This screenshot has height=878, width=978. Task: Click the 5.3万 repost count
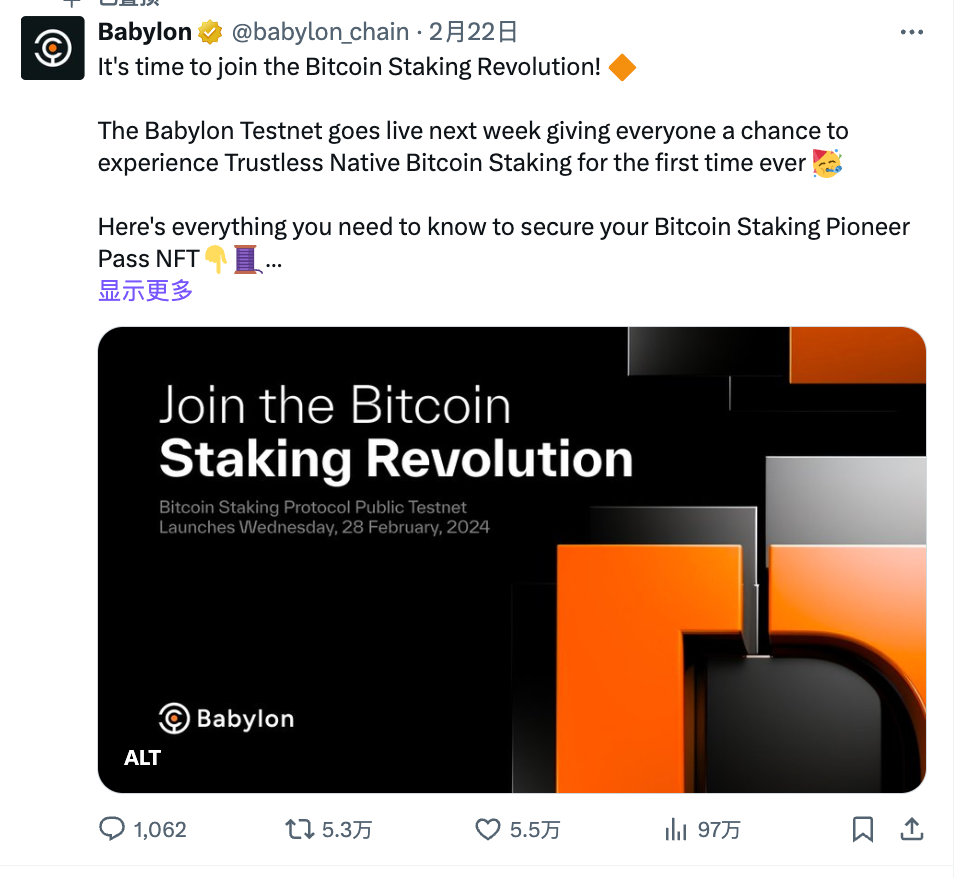tap(345, 829)
